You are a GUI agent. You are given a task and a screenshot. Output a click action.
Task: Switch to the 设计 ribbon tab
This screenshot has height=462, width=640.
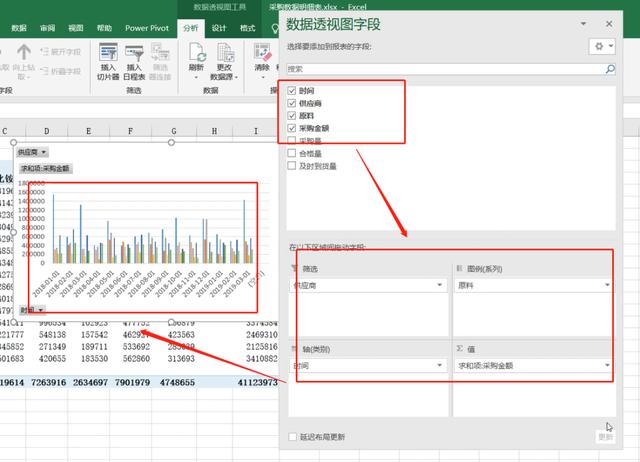point(219,28)
